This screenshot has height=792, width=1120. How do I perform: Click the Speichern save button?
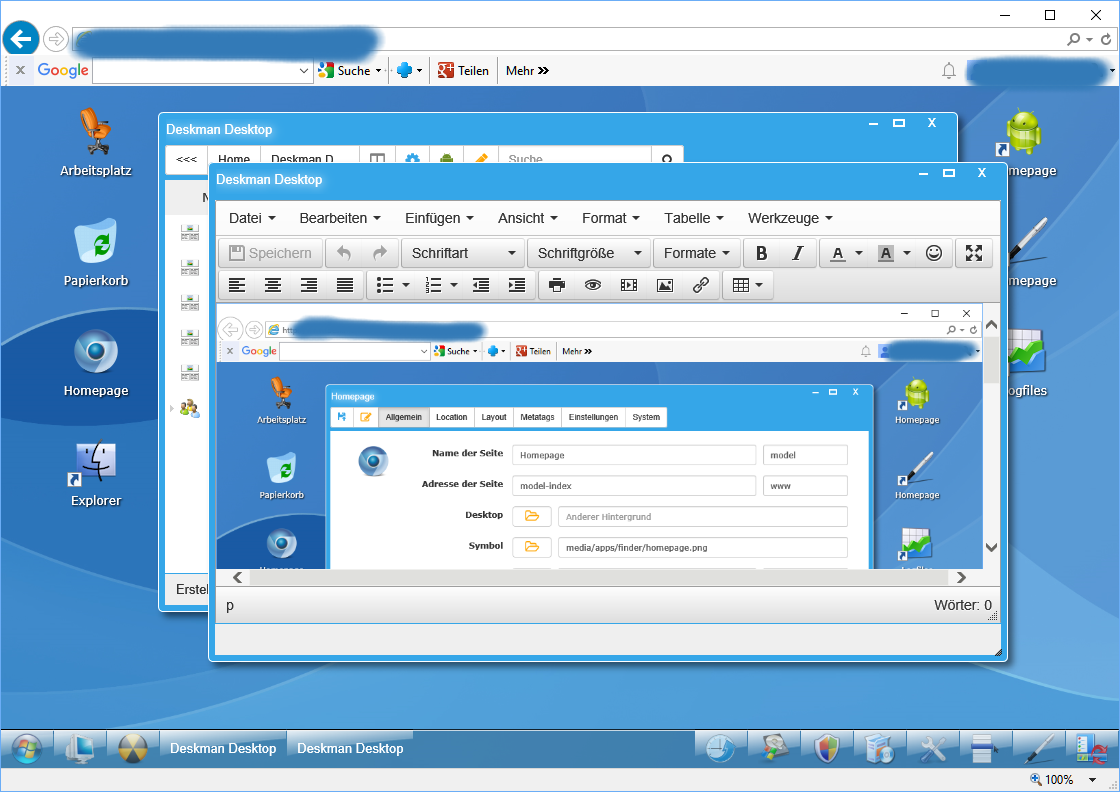(x=270, y=253)
